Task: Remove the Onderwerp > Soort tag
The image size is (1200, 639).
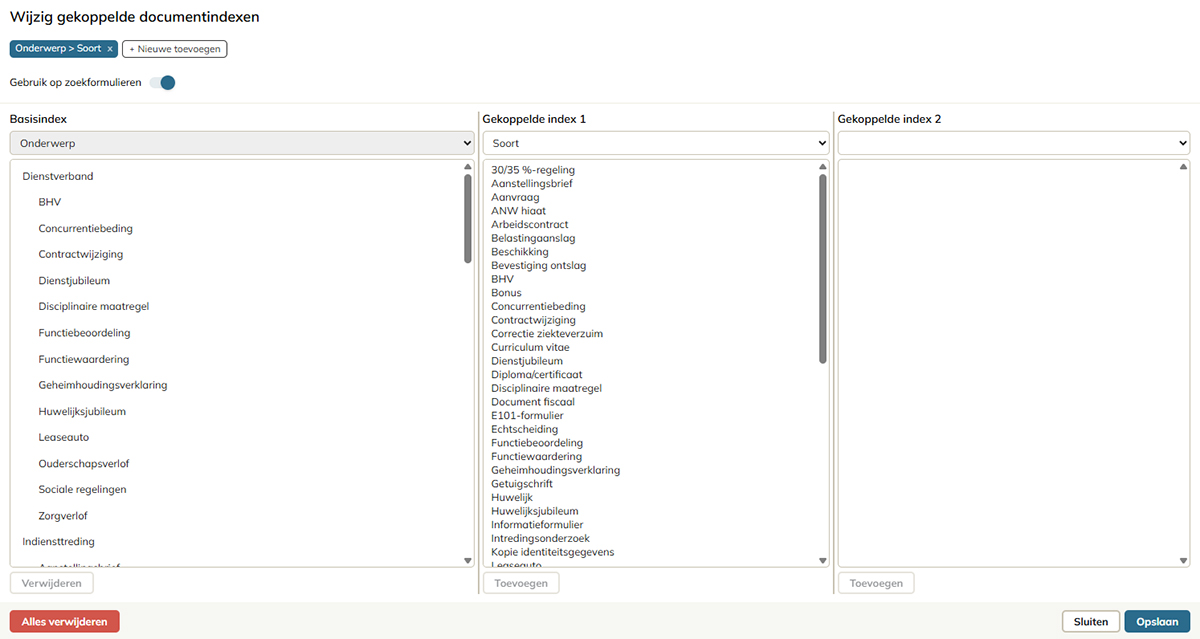Action: (x=110, y=49)
